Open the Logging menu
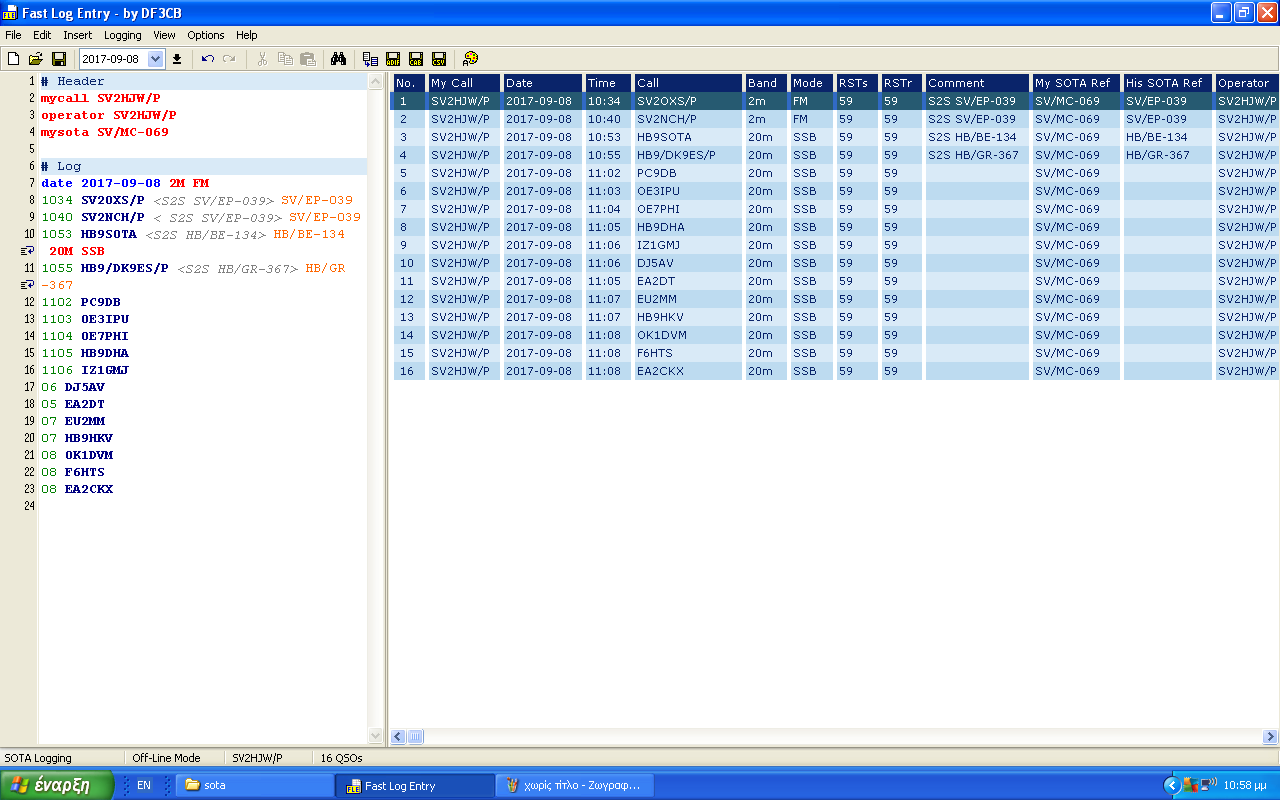This screenshot has height=800, width=1280. pos(123,35)
